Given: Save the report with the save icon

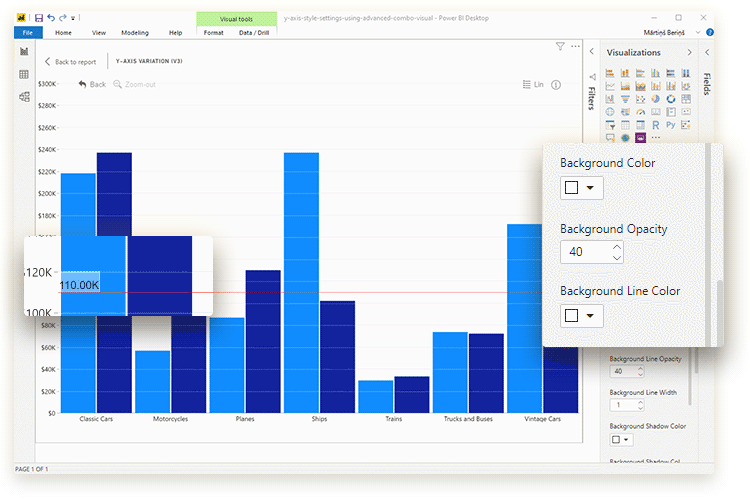Looking at the screenshot, I should (x=39, y=18).
